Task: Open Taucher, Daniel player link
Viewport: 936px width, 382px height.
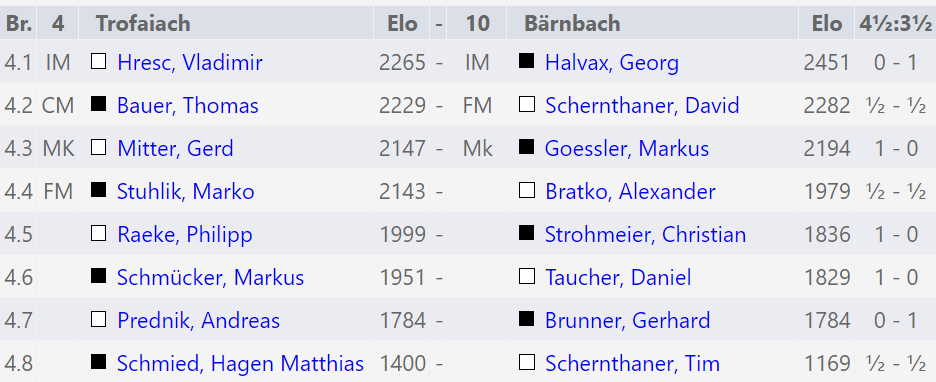Action: click(618, 278)
